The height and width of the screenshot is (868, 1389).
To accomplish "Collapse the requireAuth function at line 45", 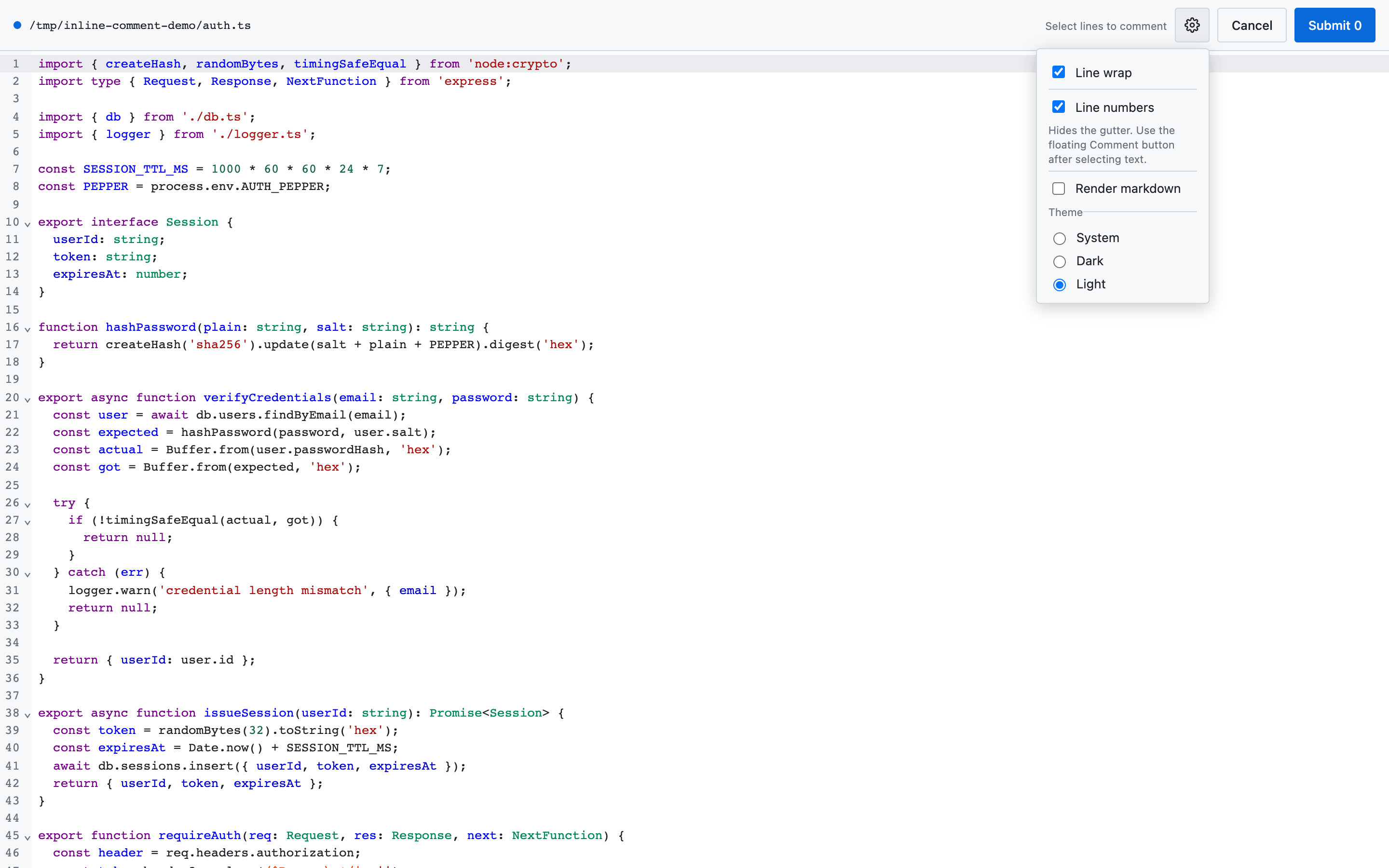I will tap(27, 837).
